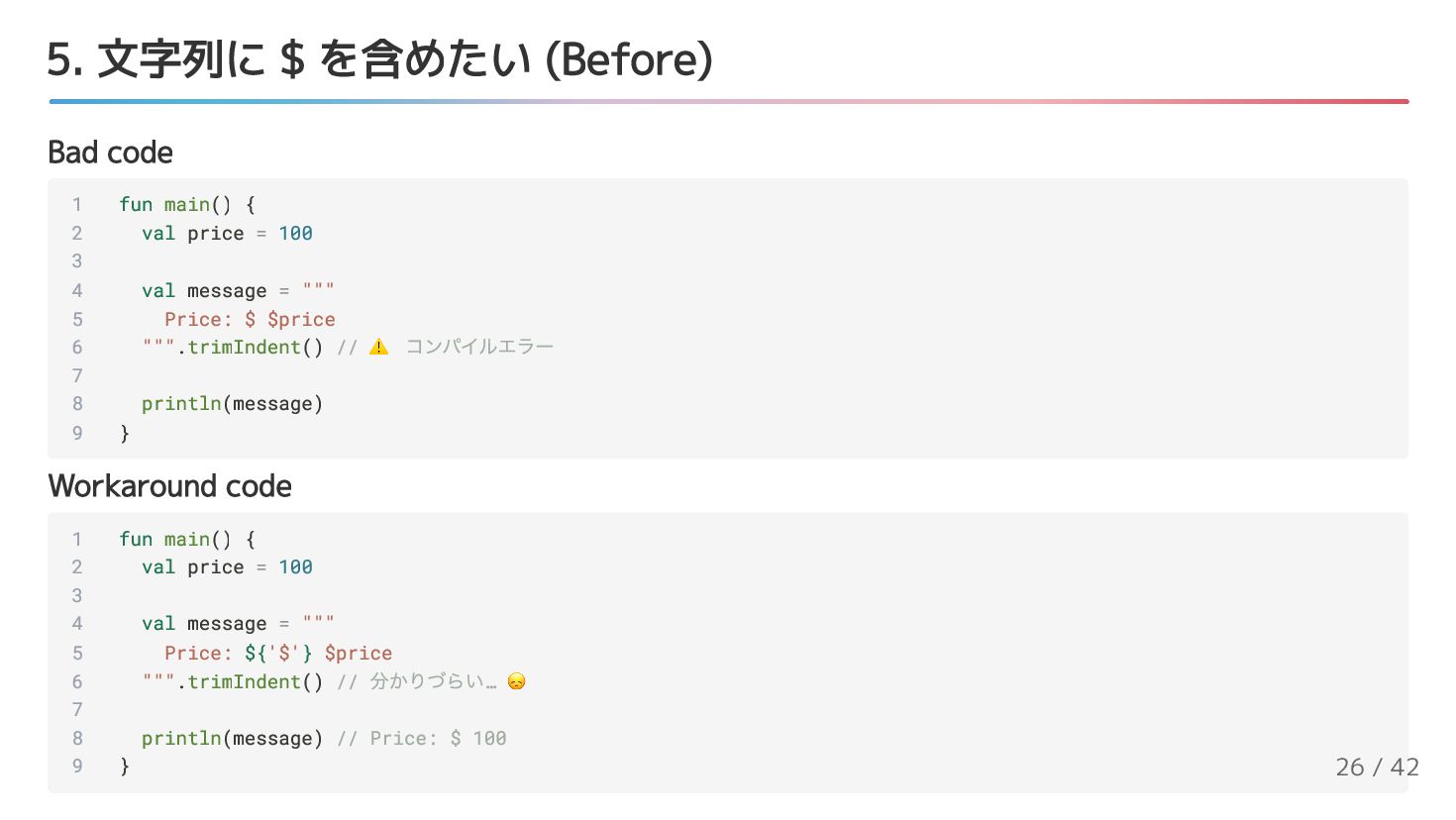Click the gradient divider line under the title
Image resolution: width=1456 pixels, height=820 pixels.
[728, 101]
